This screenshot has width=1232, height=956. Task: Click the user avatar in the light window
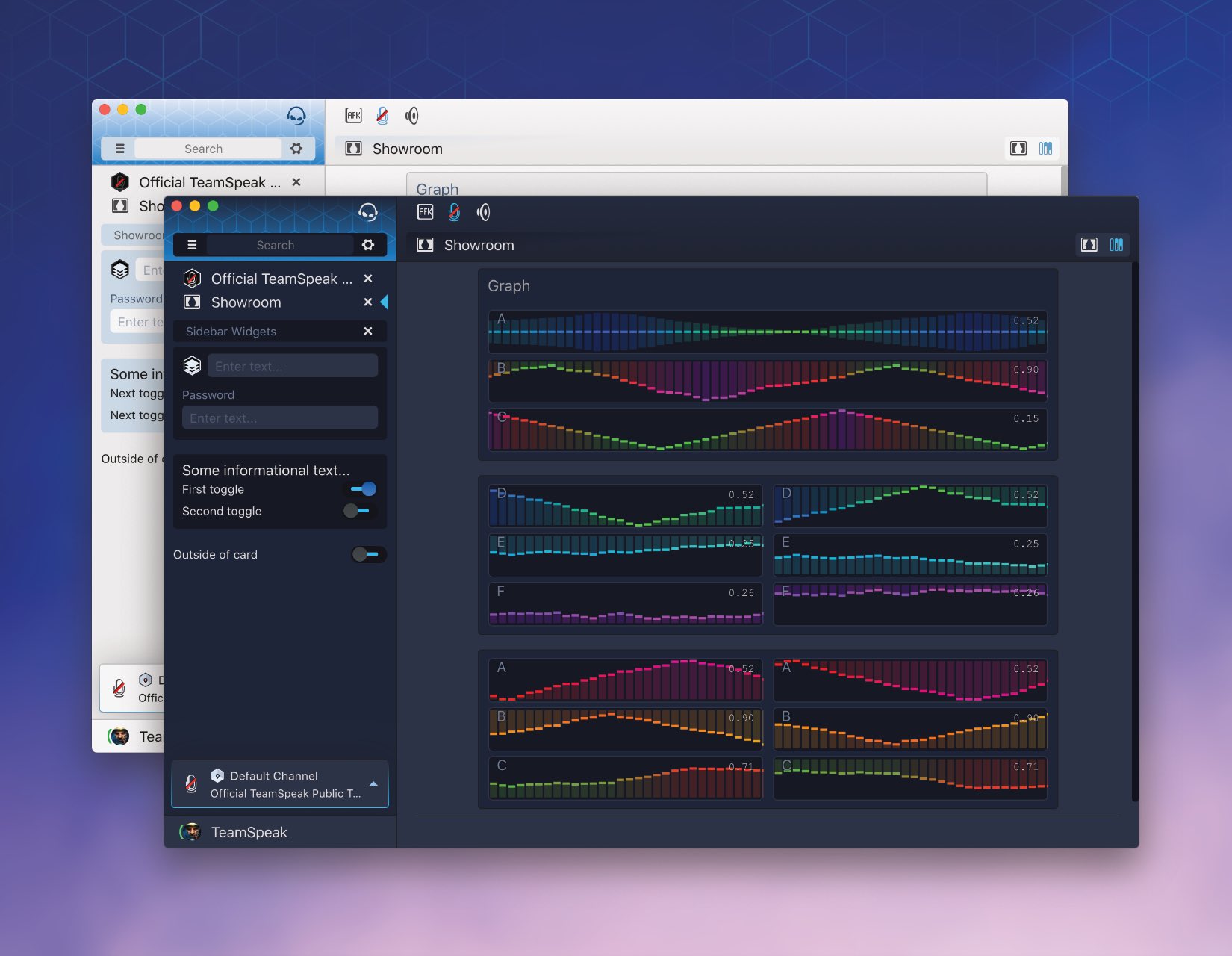[119, 736]
